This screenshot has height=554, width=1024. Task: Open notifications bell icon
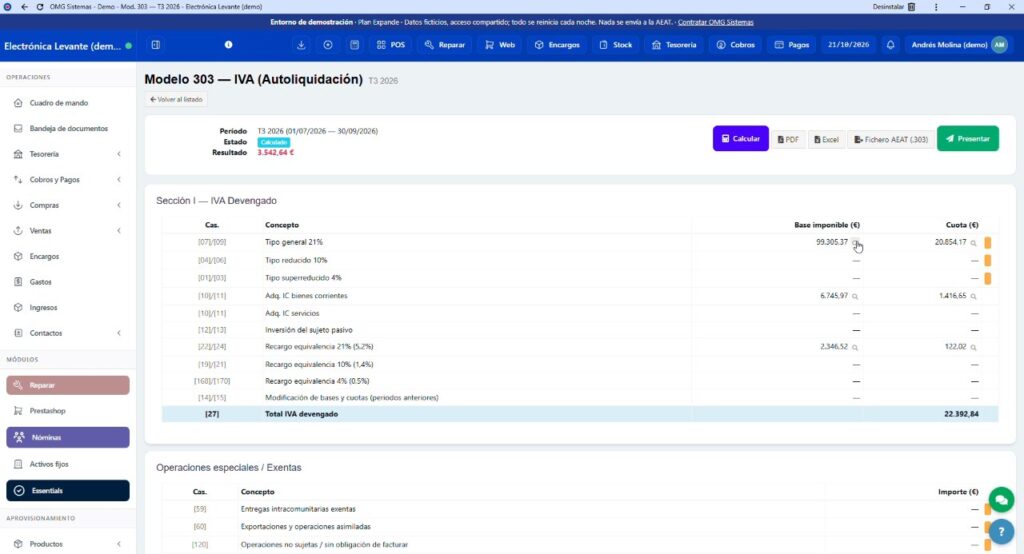pyautogui.click(x=890, y=45)
